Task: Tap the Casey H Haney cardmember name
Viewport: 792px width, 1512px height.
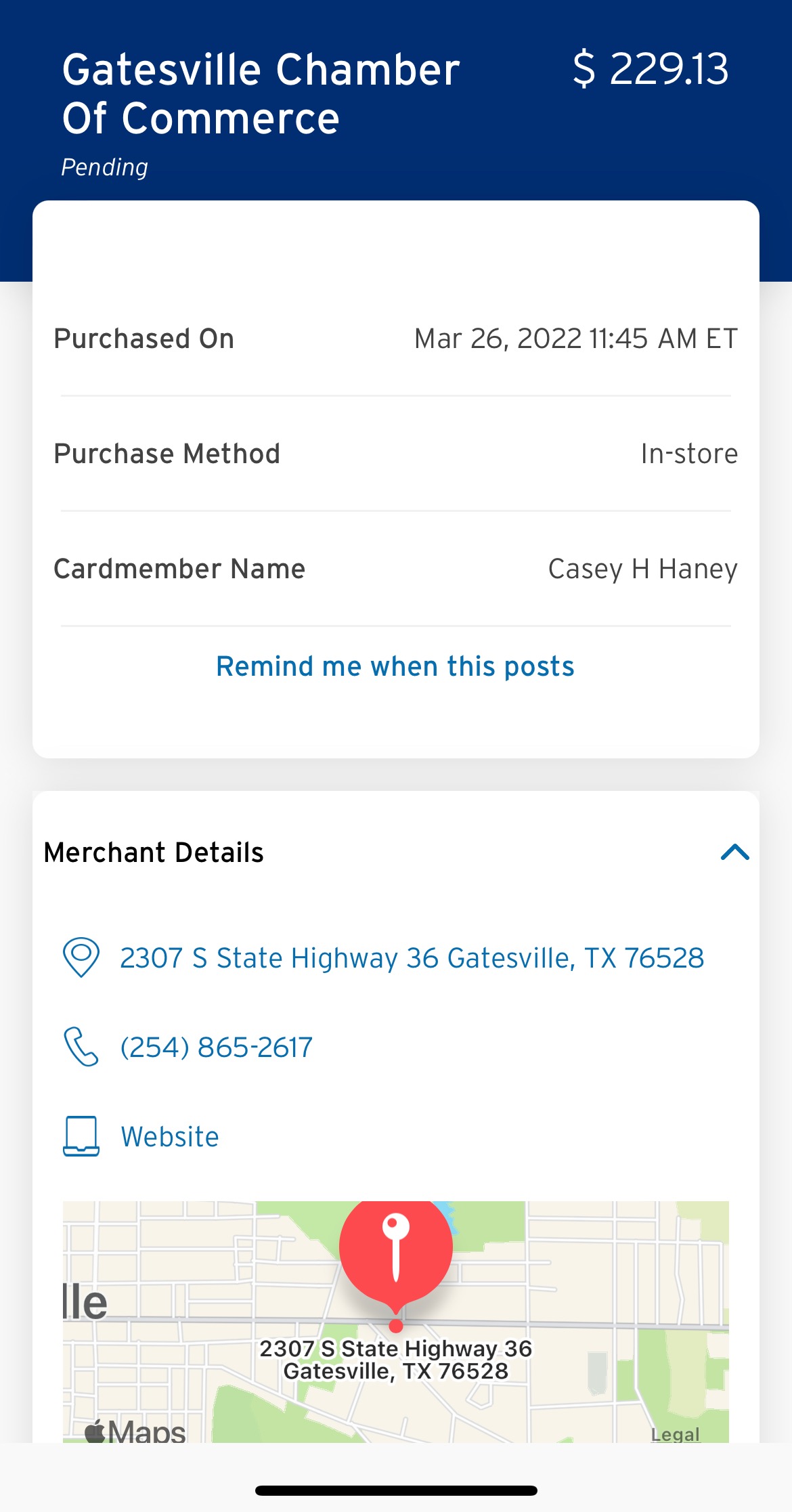Action: click(x=642, y=569)
